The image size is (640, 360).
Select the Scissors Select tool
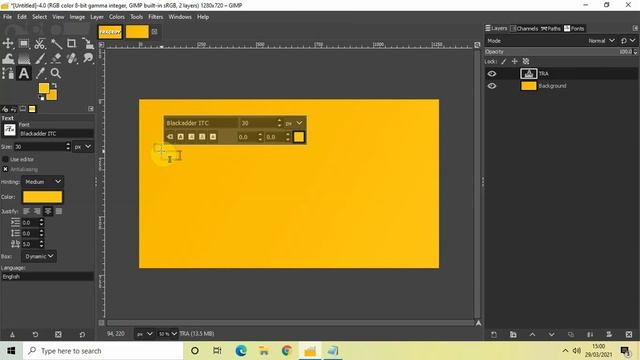pyautogui.click(x=40, y=43)
